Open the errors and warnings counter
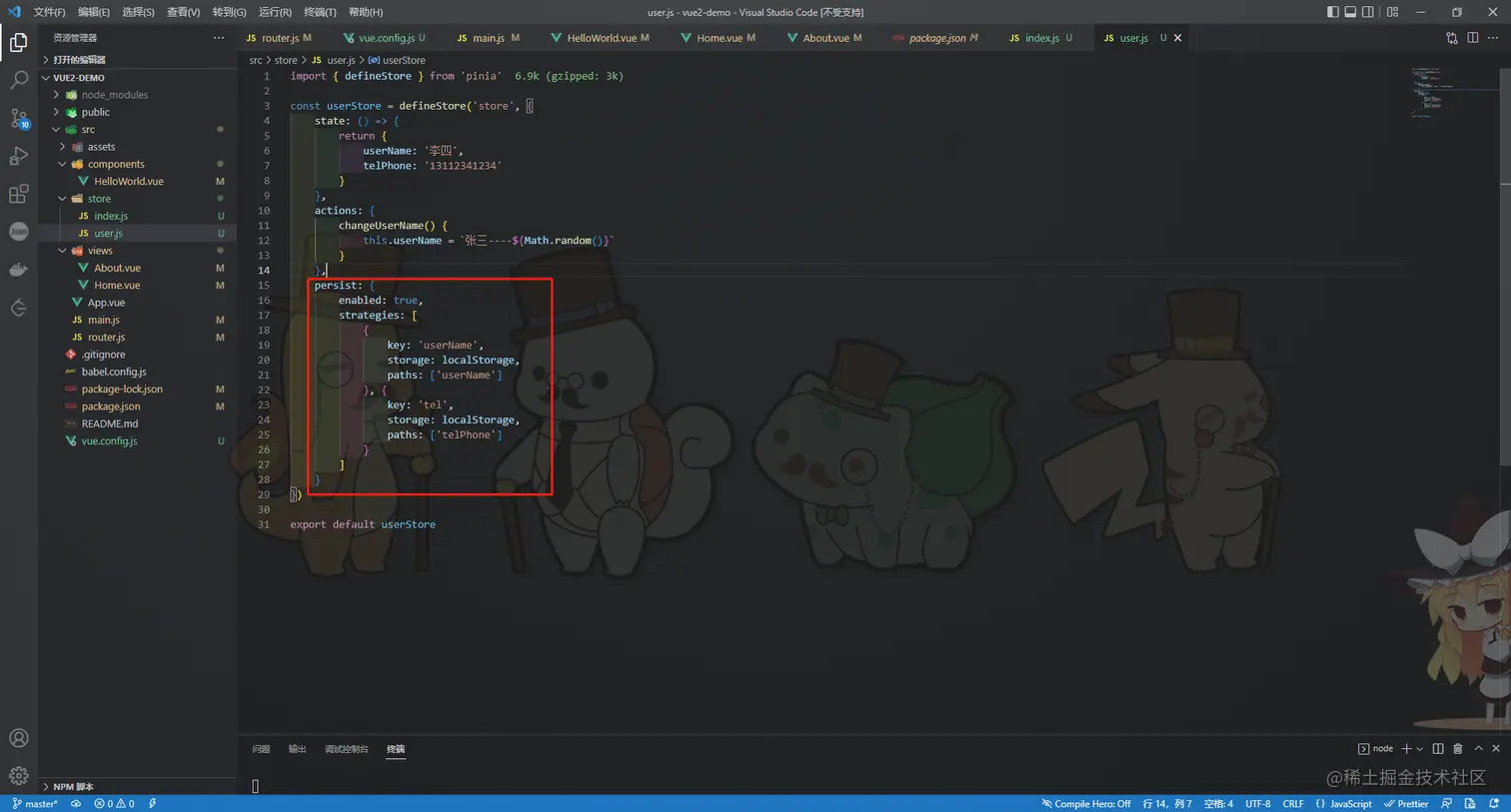Viewport: 1511px width, 812px height. point(114,803)
